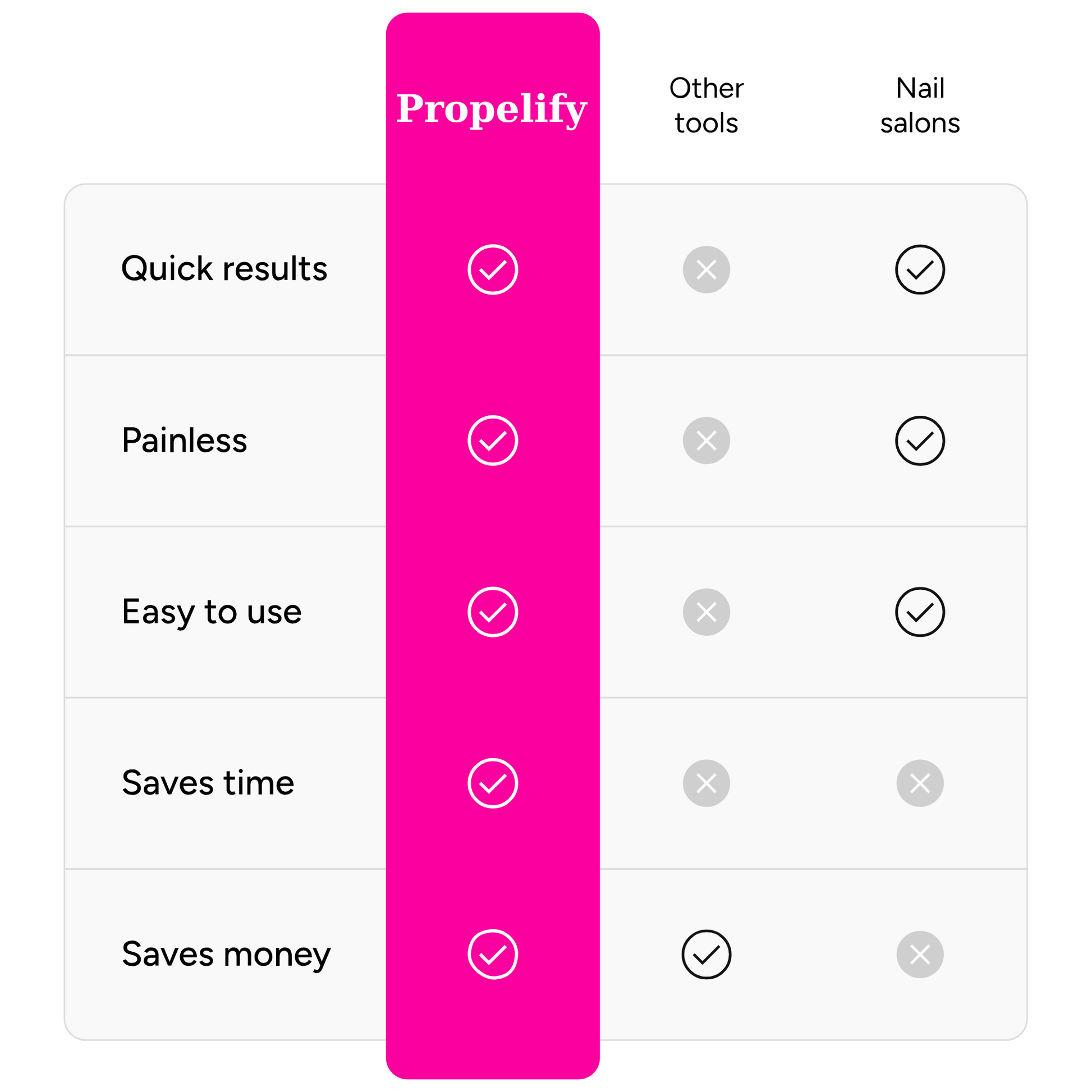Click the Other tools column header
Viewport: 1092px width, 1092px height.
(706, 105)
